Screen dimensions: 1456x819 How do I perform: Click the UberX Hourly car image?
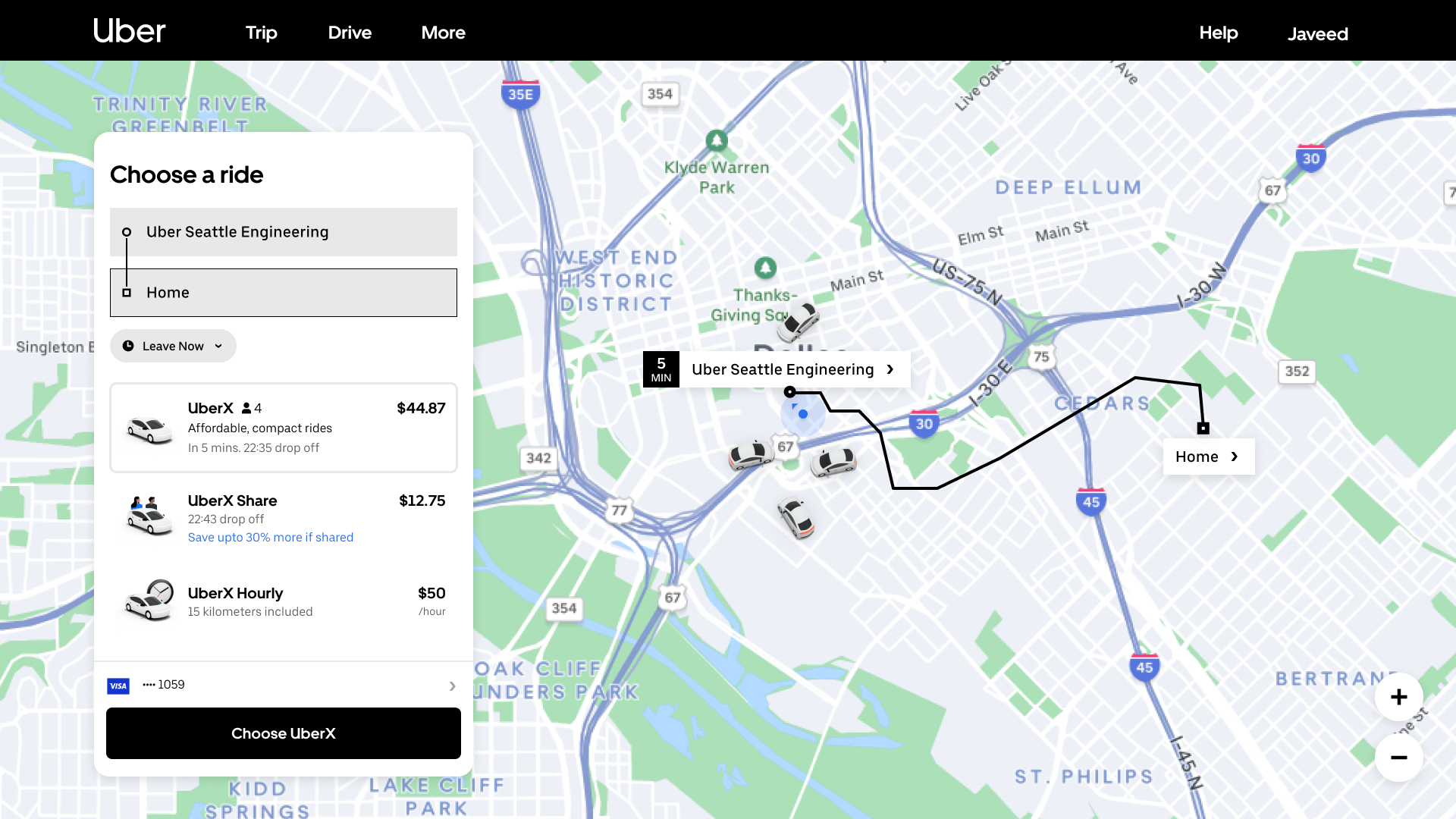point(149,601)
